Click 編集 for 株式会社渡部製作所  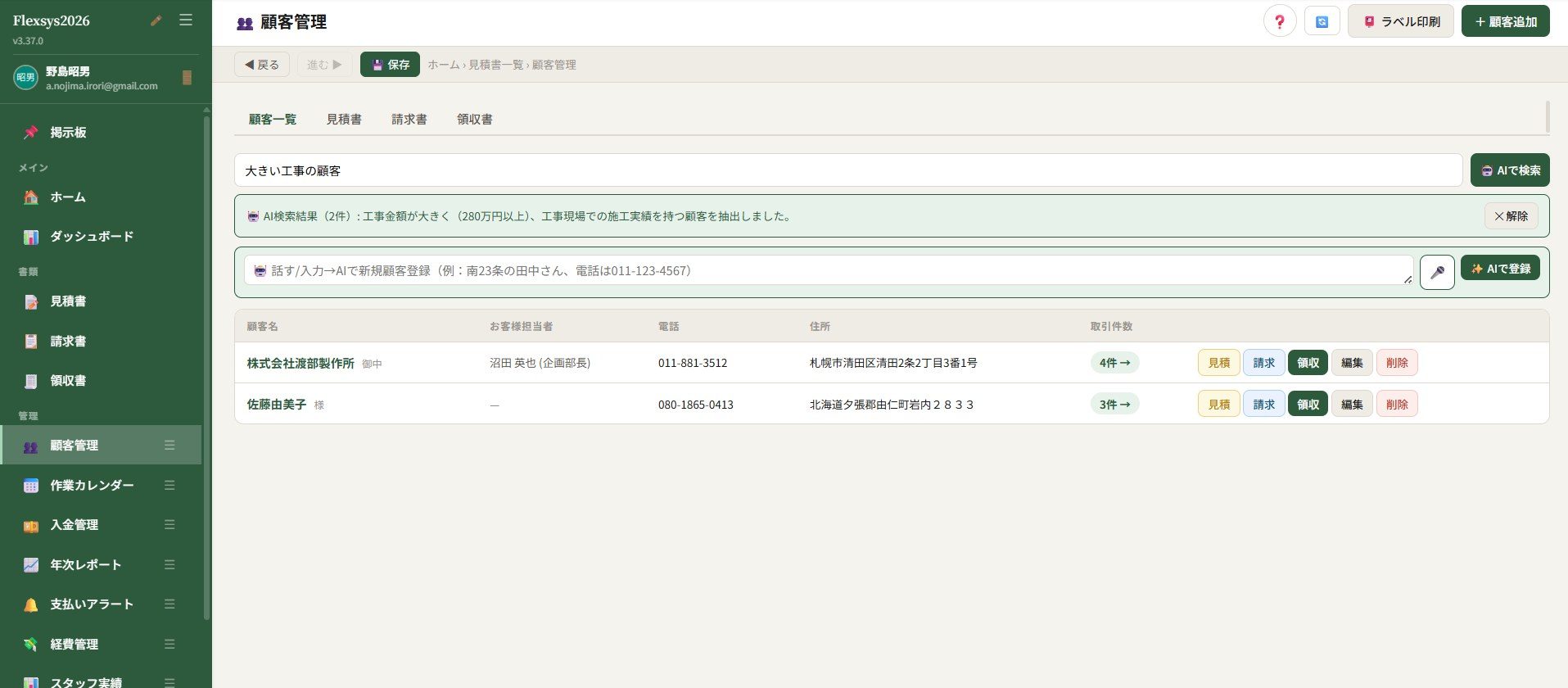coord(1352,363)
